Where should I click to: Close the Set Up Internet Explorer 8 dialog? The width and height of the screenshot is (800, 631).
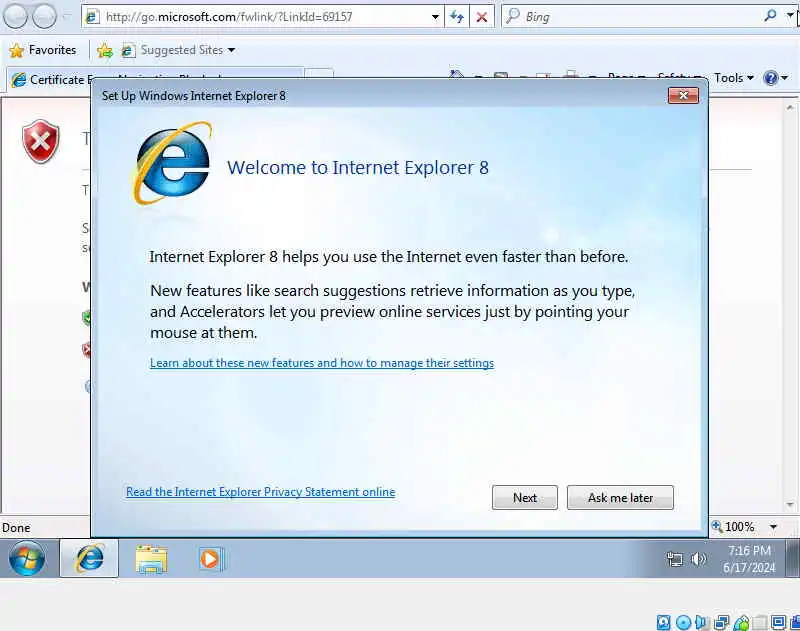(683, 95)
